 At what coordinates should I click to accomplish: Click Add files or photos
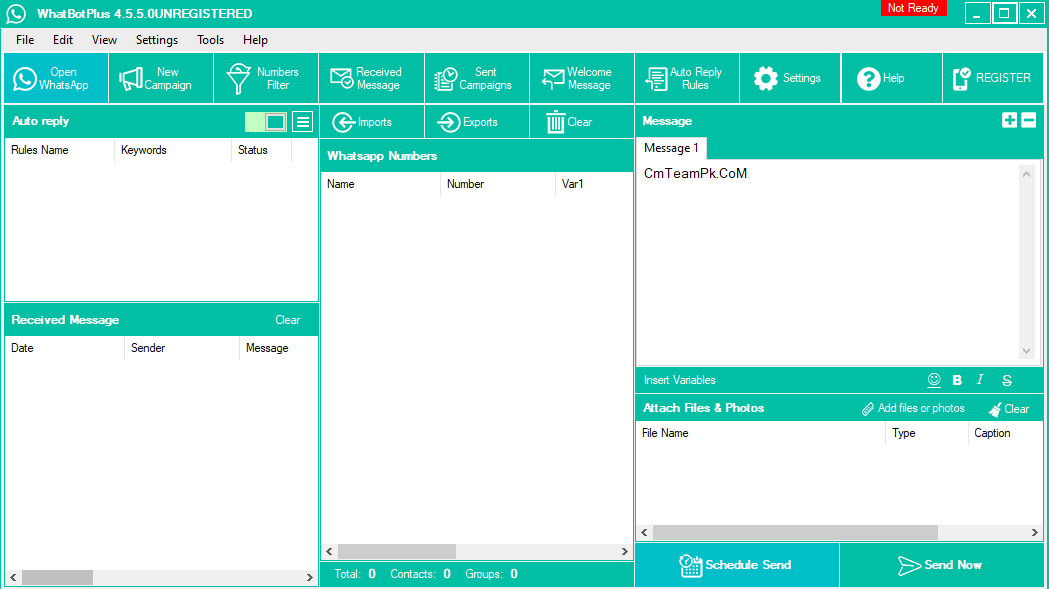point(913,408)
